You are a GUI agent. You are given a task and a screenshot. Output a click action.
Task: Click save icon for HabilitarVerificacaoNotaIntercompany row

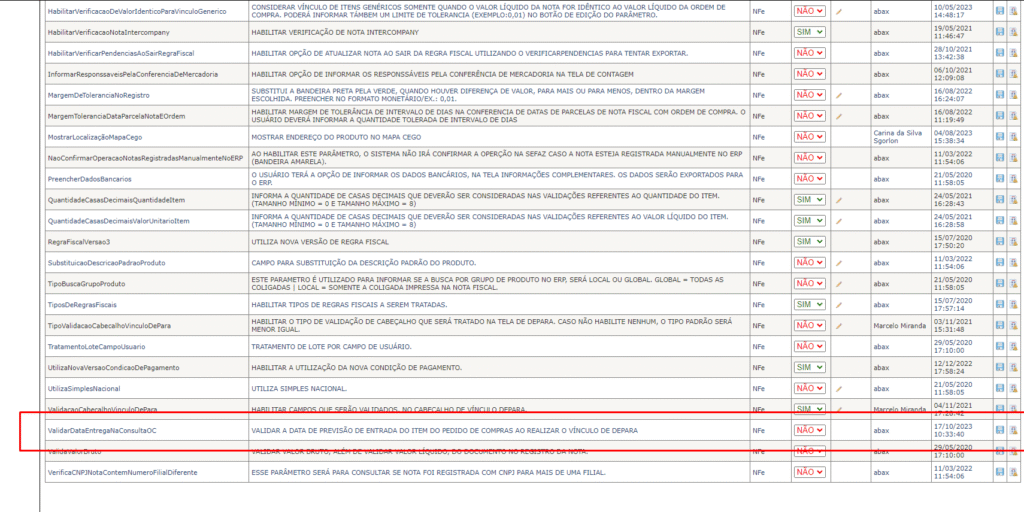point(999,32)
